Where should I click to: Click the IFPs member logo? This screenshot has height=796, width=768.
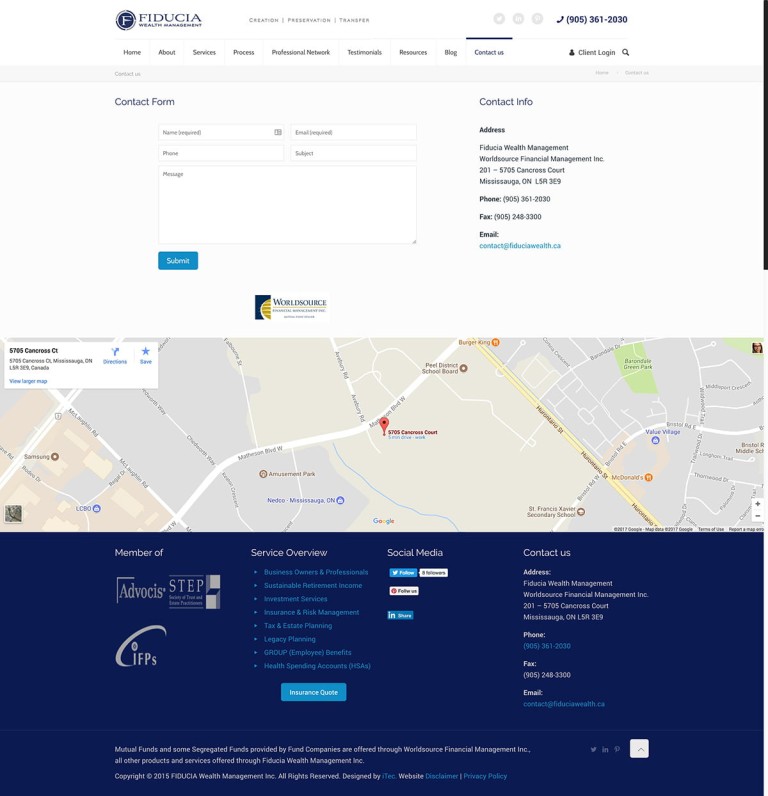tap(140, 645)
